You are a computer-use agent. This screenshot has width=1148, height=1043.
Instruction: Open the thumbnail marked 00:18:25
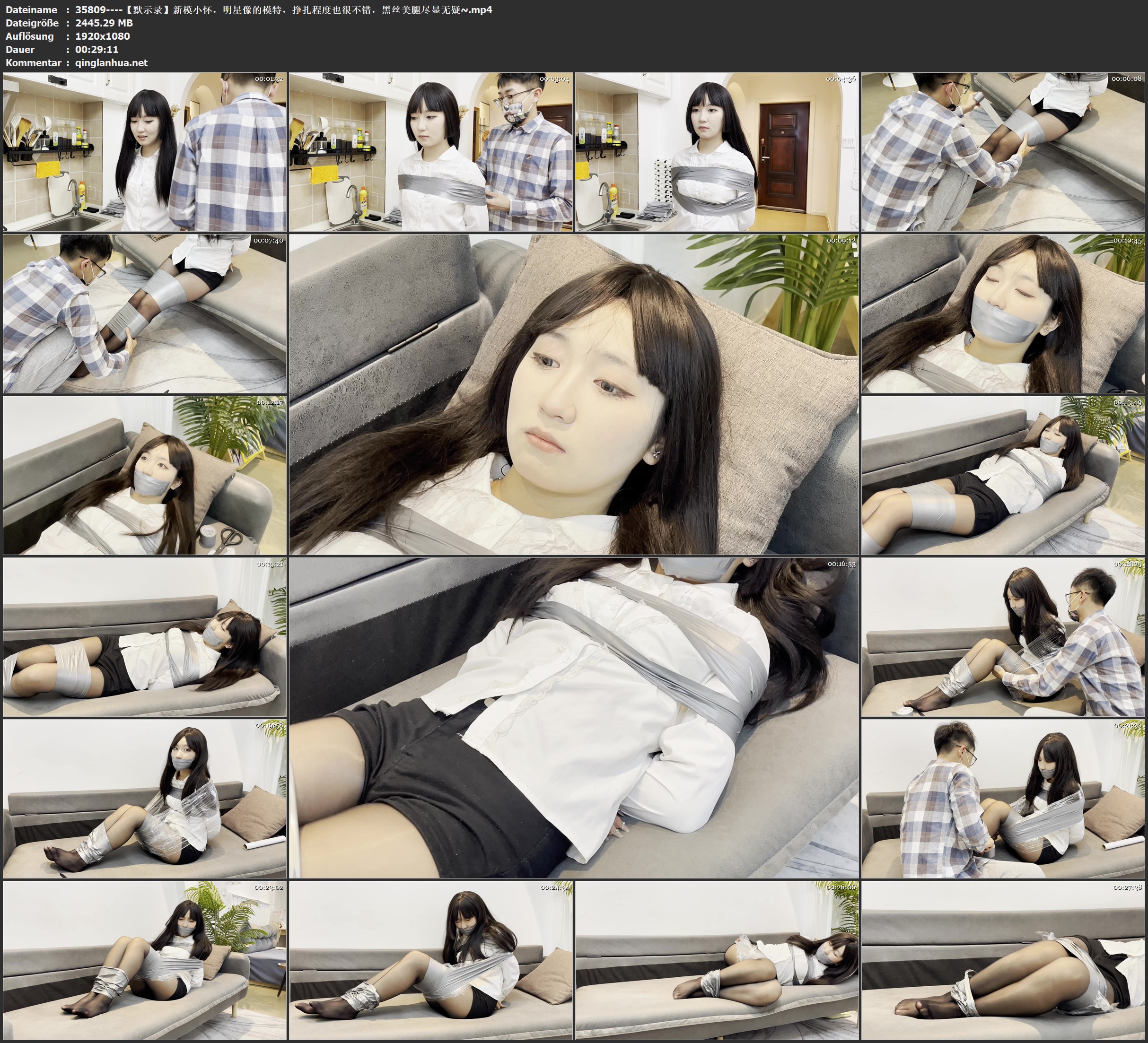click(x=1003, y=637)
